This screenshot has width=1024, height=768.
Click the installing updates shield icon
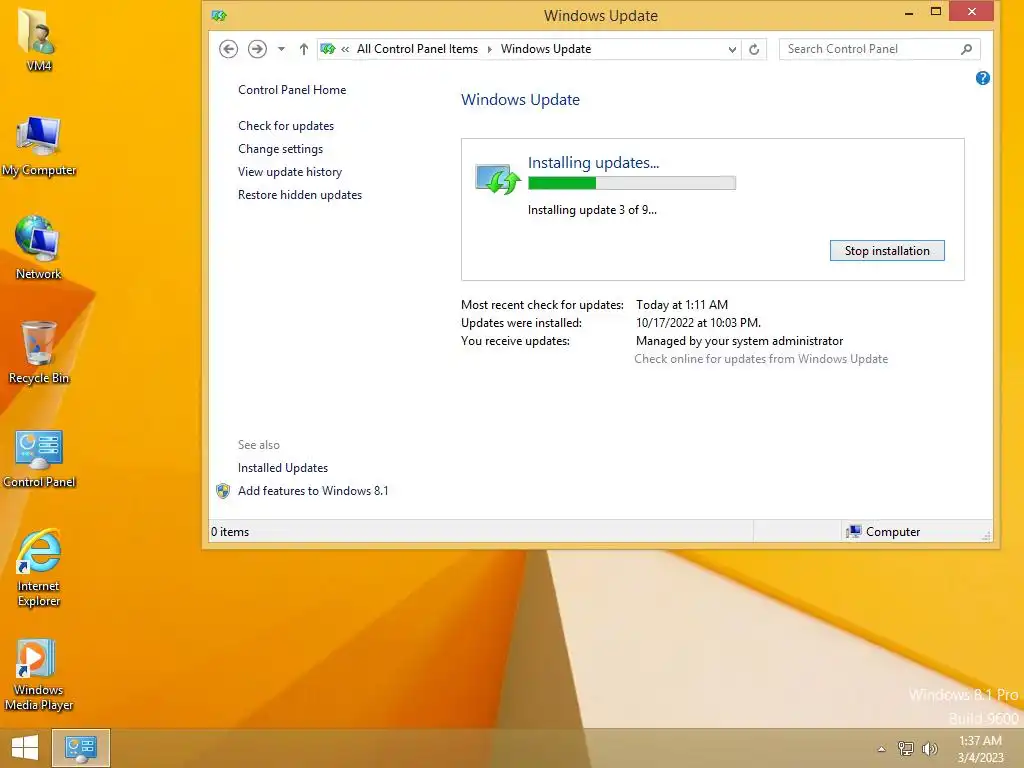tap(498, 180)
